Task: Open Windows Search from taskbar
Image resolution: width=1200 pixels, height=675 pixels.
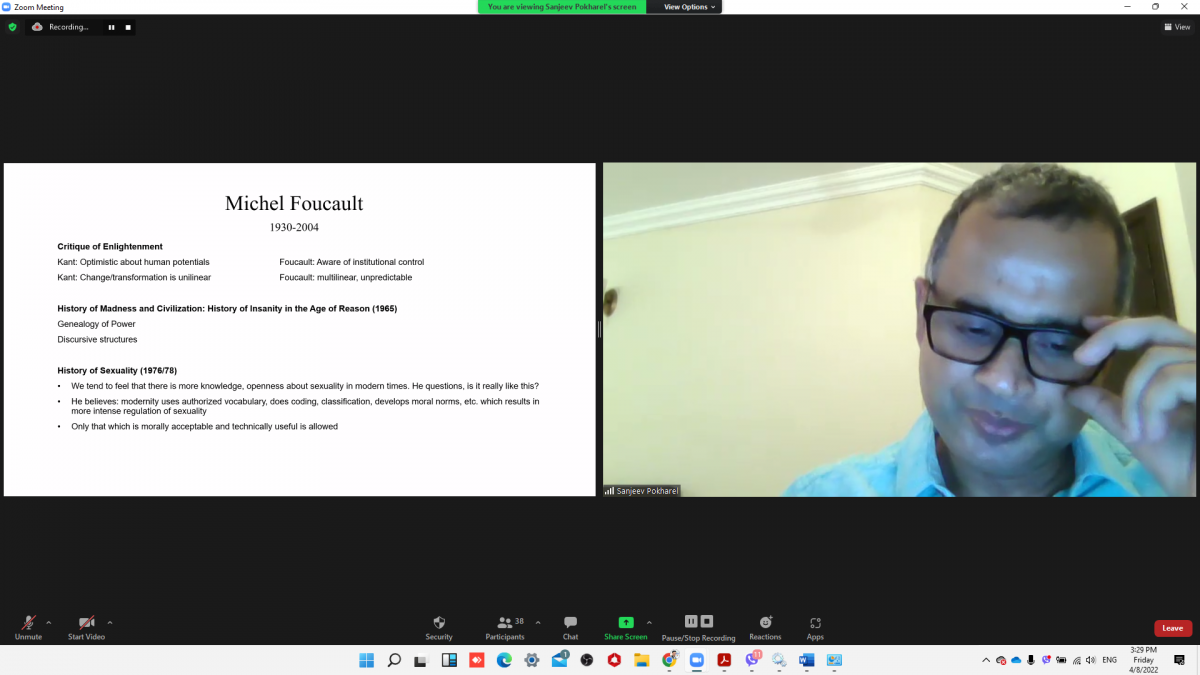Action: 394,660
